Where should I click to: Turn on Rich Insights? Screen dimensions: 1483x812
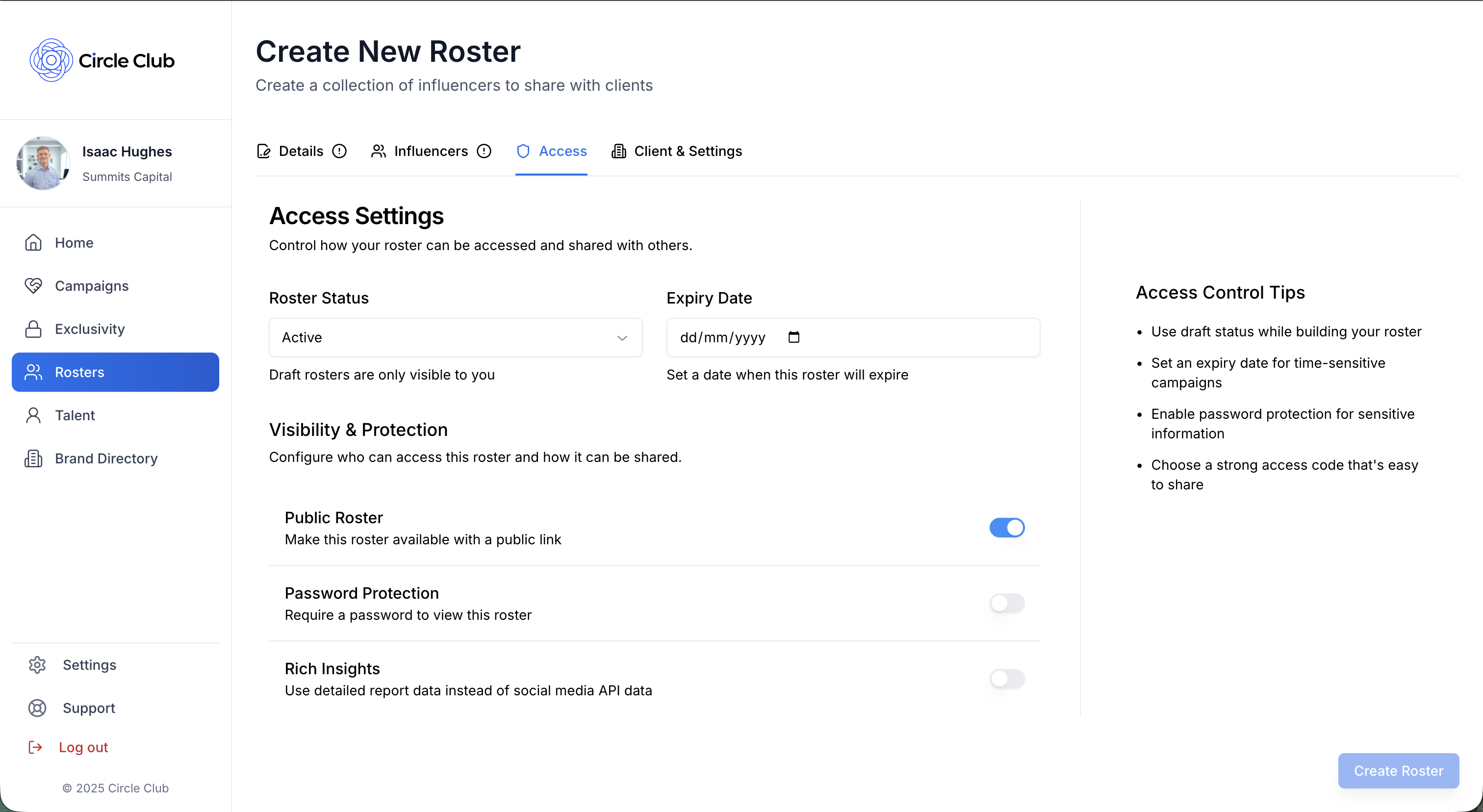[x=1006, y=679]
